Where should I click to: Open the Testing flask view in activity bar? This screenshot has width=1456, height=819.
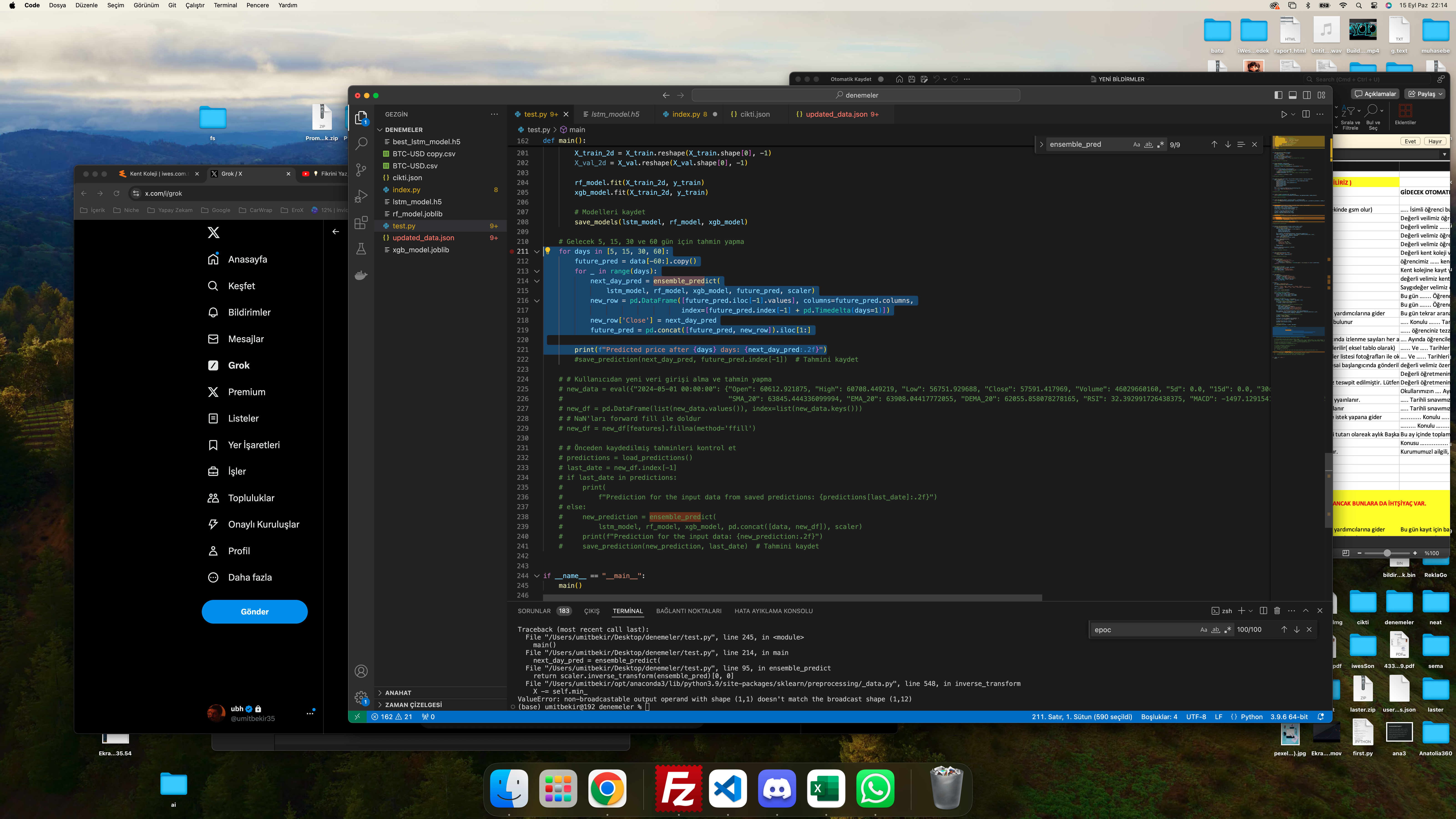pos(361,249)
